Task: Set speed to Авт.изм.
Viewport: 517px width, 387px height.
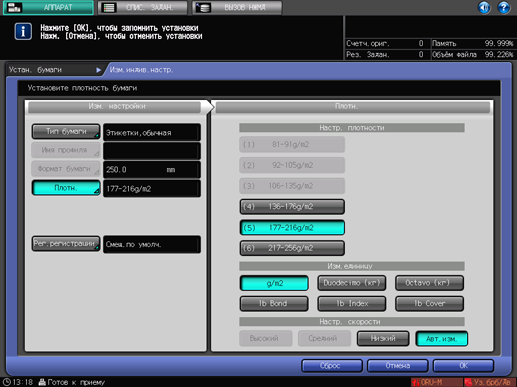Action: (x=442, y=339)
